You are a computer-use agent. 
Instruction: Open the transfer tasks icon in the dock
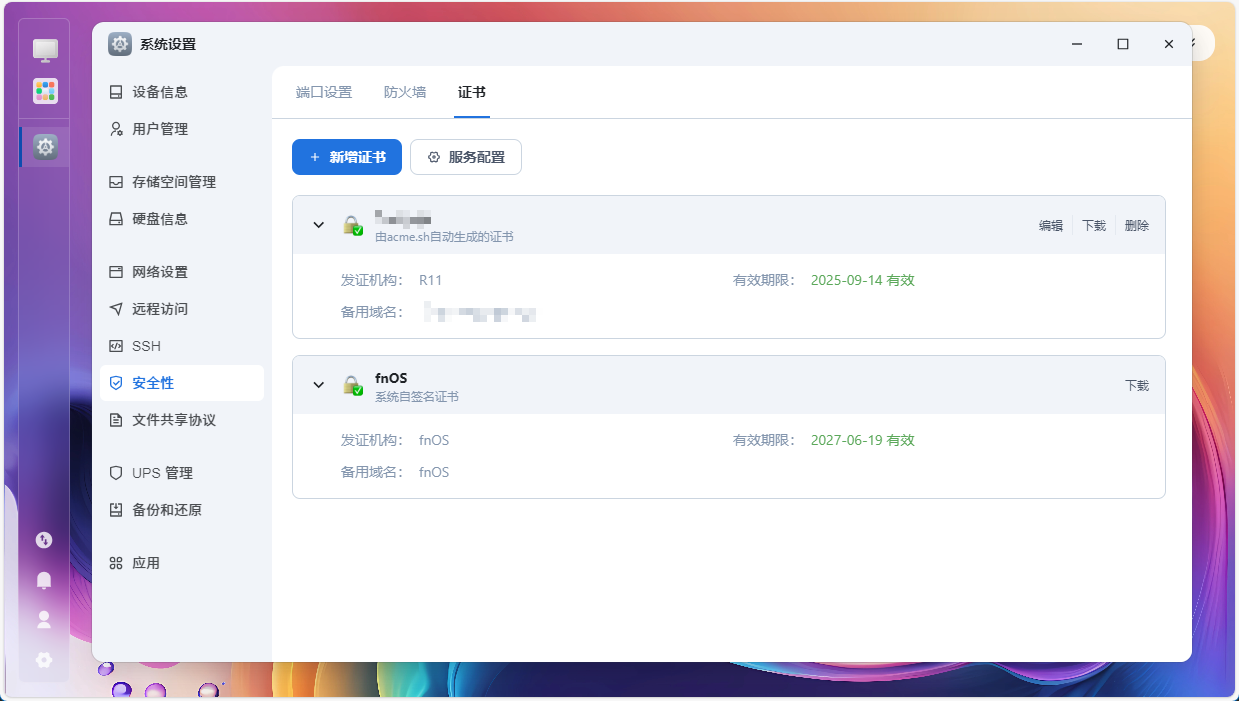click(44, 540)
